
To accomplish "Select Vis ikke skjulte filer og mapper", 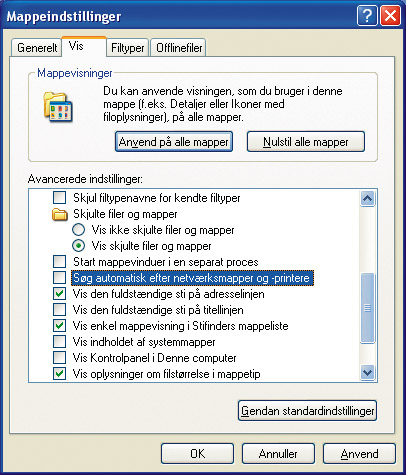I will tap(79, 230).
